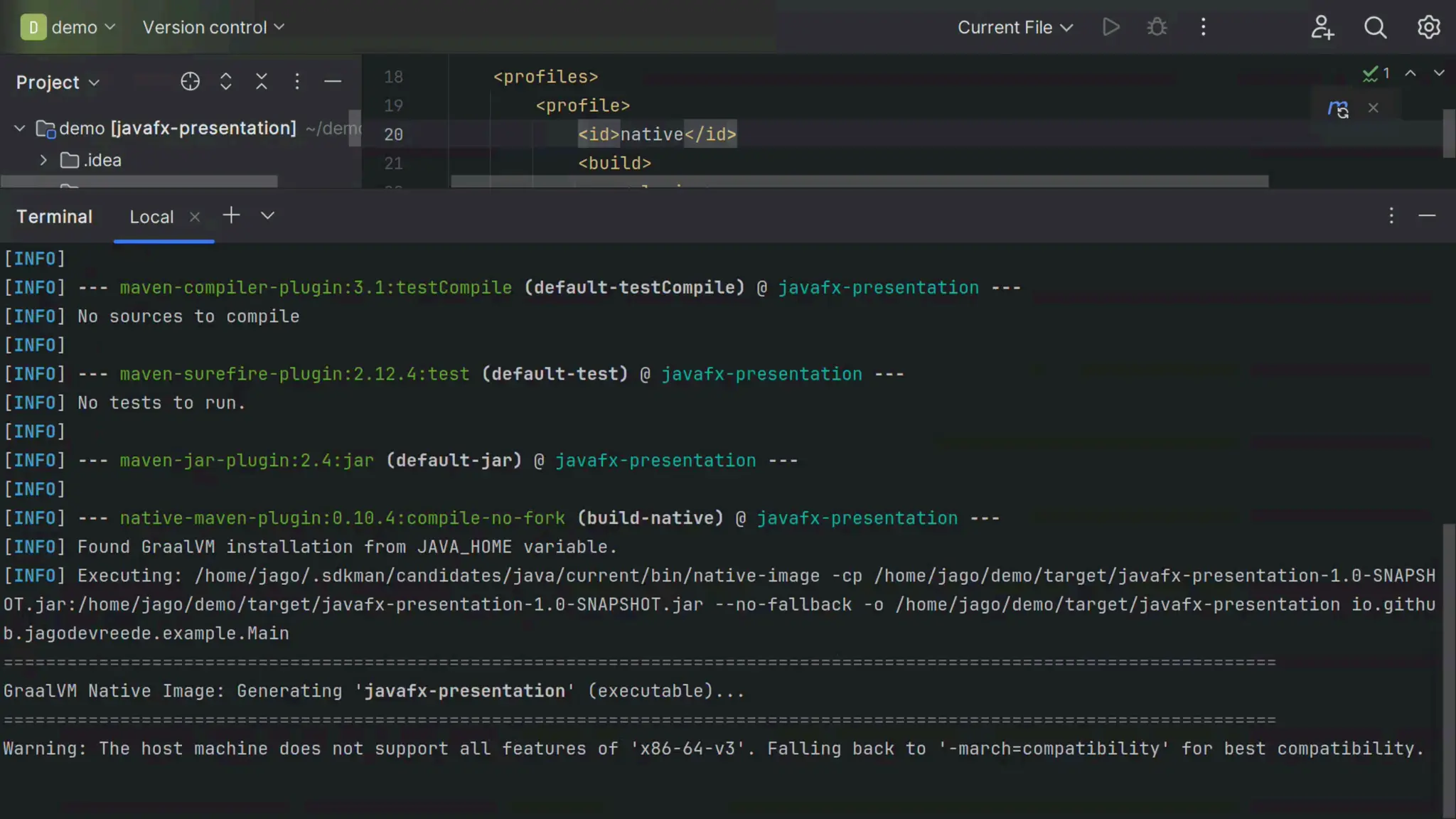Select the Local terminal tab
The width and height of the screenshot is (1456, 819).
[151, 217]
